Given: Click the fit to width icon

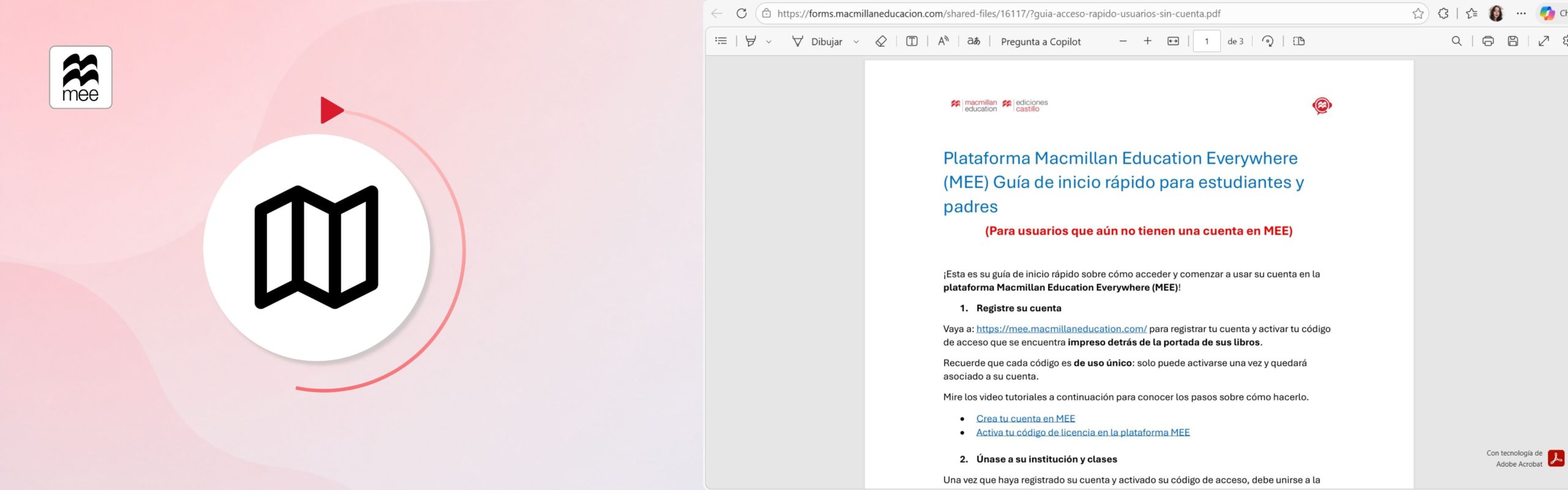Looking at the screenshot, I should click(1173, 41).
